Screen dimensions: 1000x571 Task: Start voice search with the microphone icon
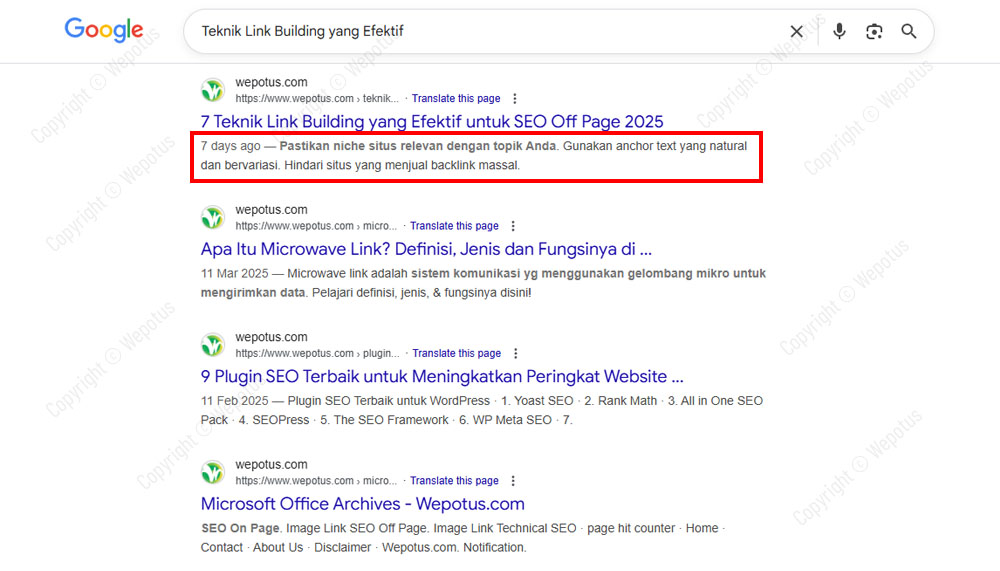tap(839, 32)
